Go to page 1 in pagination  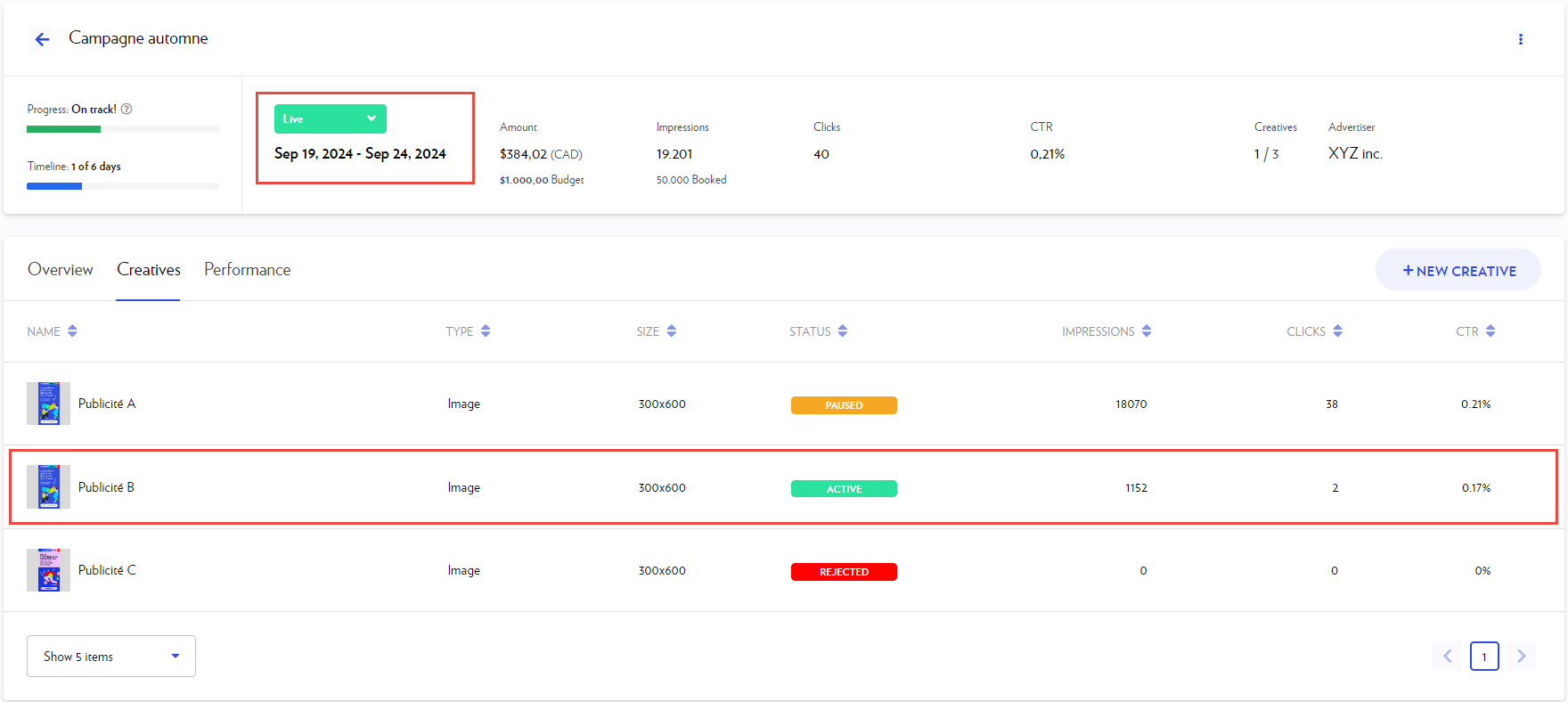pos(1484,657)
